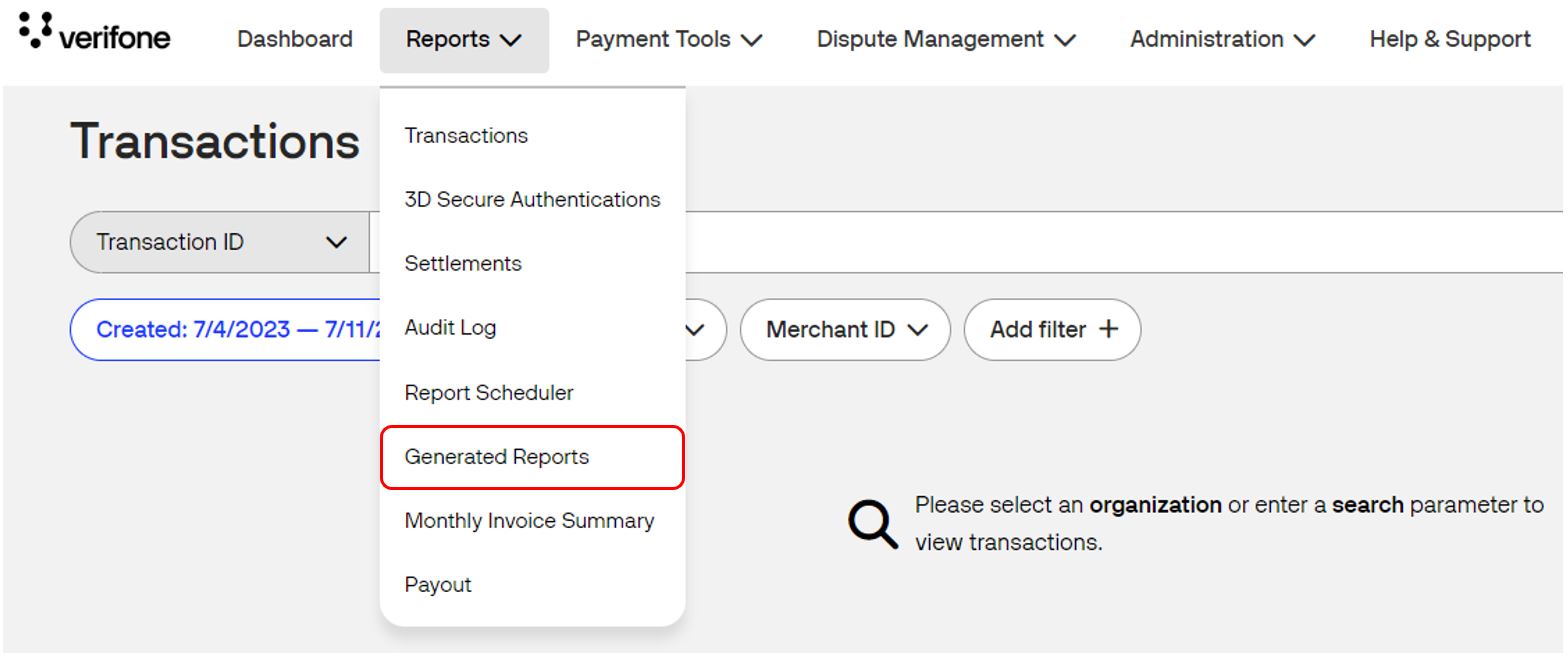This screenshot has width=1568, height=660.
Task: Collapse the Reports dropdown menu
Action: [464, 40]
